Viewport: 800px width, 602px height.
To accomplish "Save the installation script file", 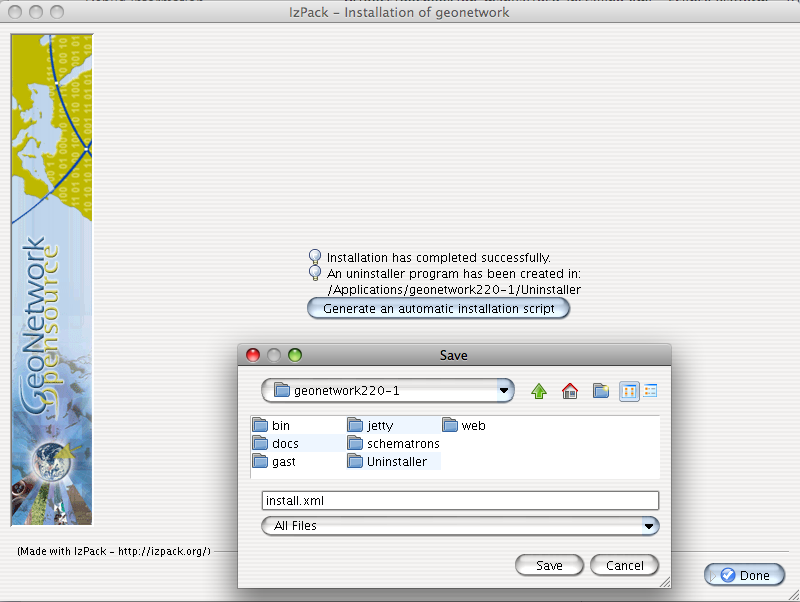I will pyautogui.click(x=549, y=565).
